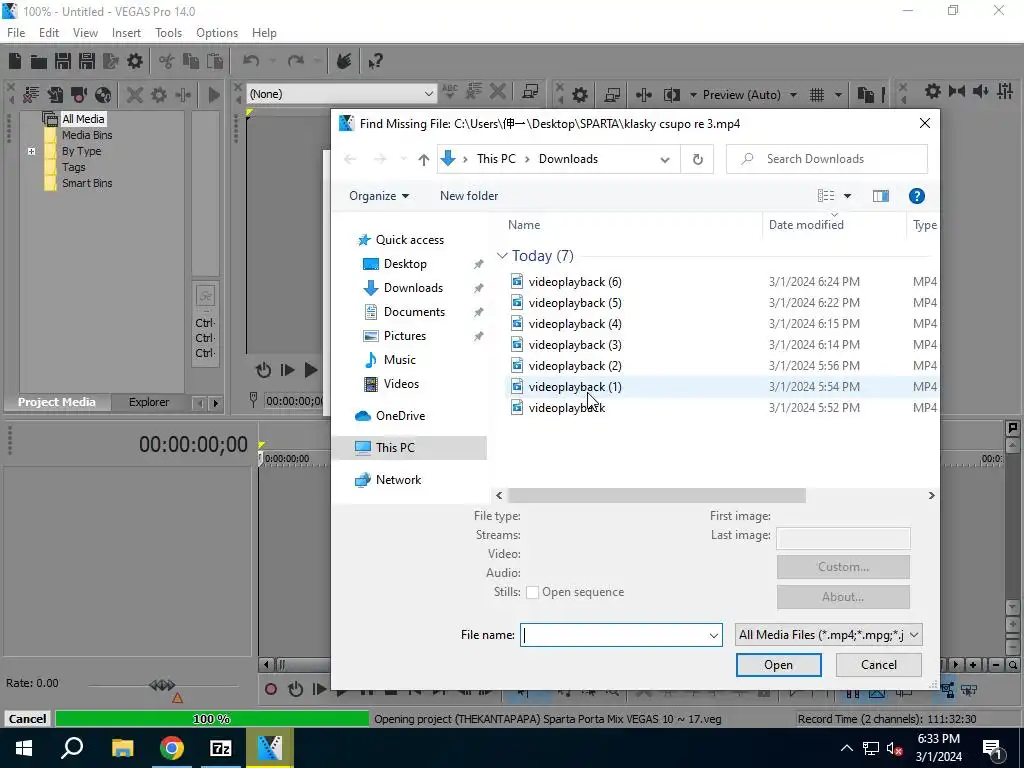Click the Rate scrub control slider
This screenshot has height=768, width=1024.
coord(162,685)
